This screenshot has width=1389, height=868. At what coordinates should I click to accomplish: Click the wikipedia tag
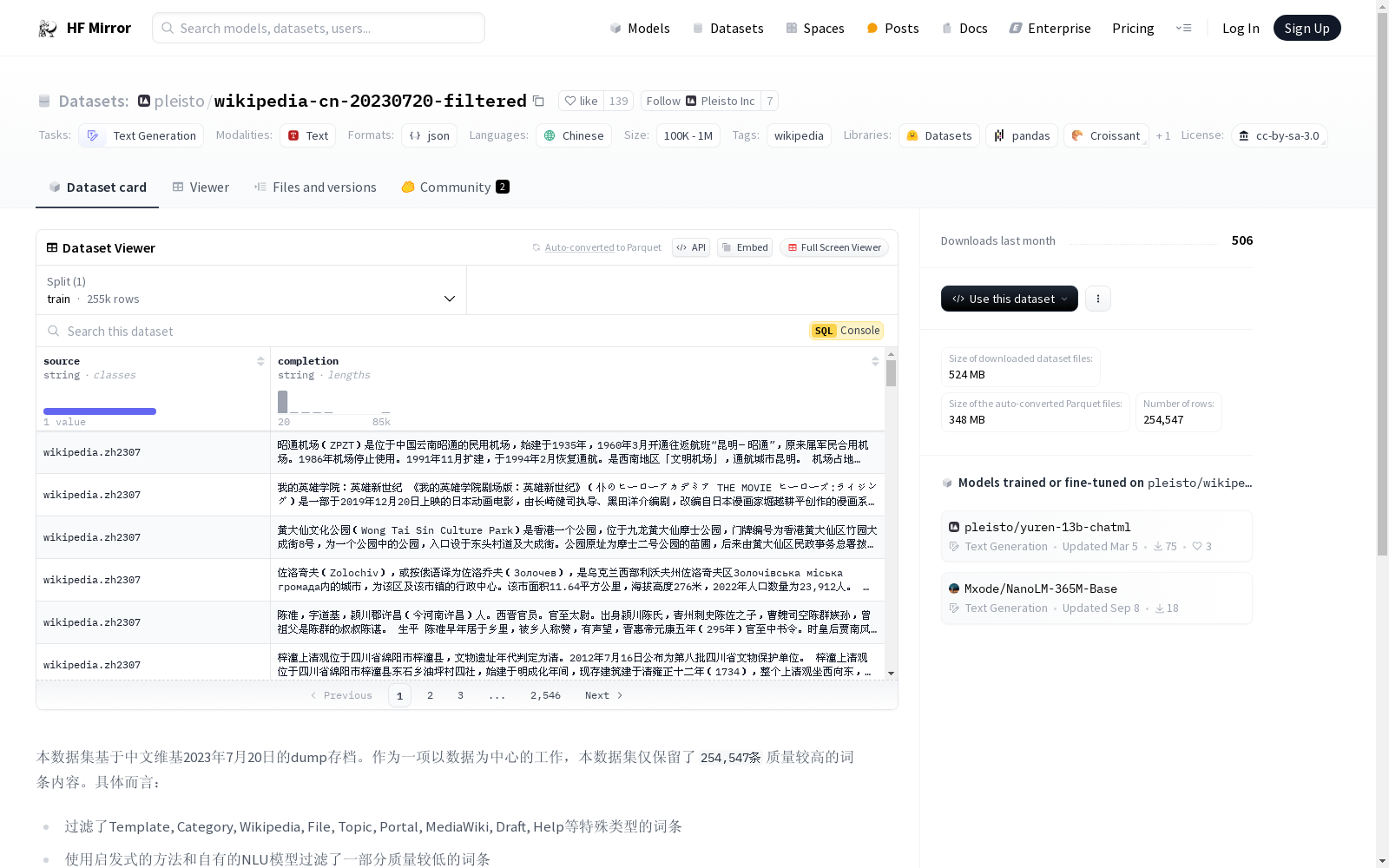[799, 135]
